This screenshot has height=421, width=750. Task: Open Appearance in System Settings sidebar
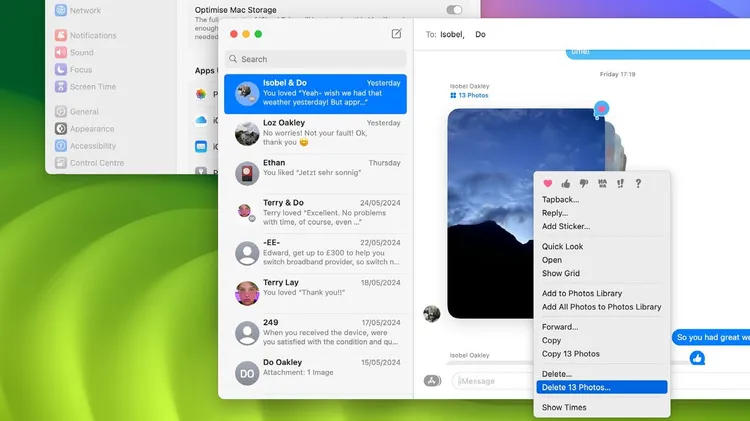coord(85,129)
